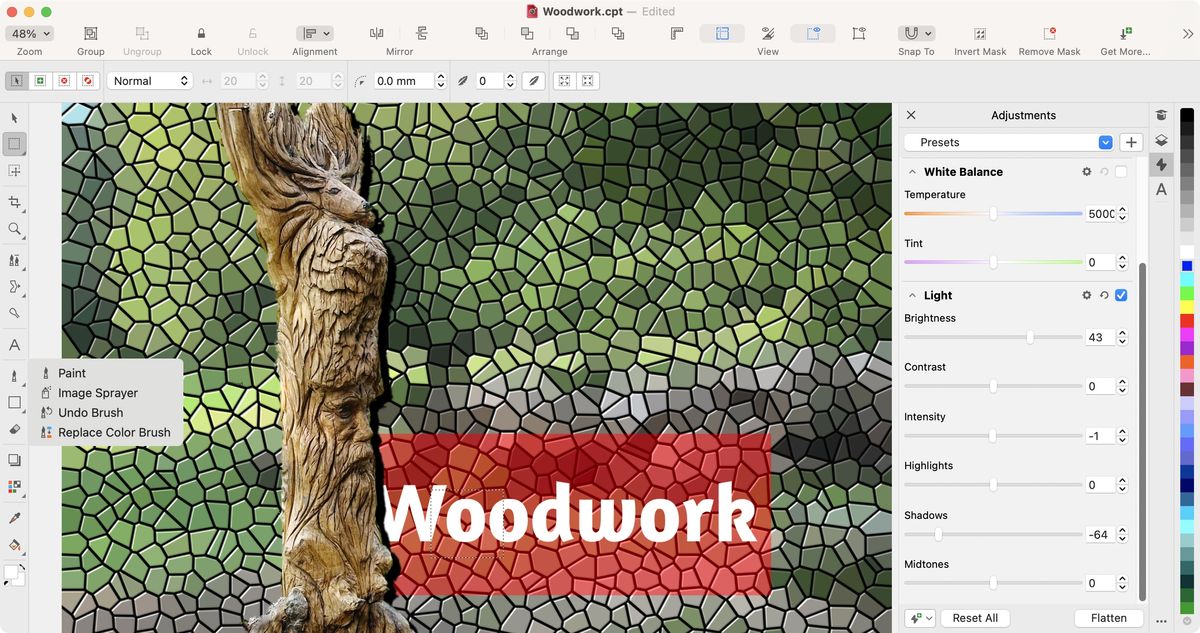Click the Shadows slider handle
1200x633 pixels.
coord(938,534)
